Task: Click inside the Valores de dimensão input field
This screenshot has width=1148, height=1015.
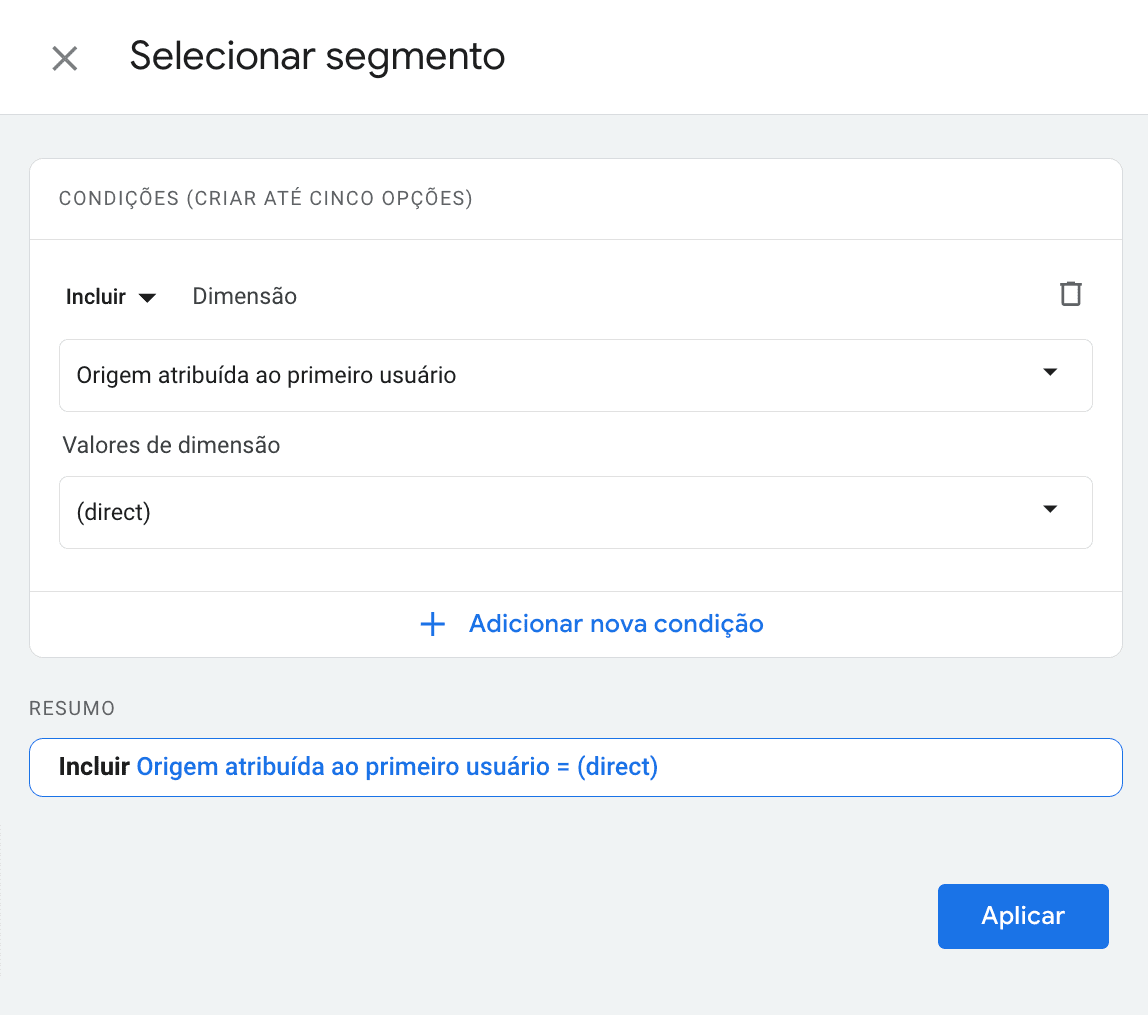Action: pos(400,510)
